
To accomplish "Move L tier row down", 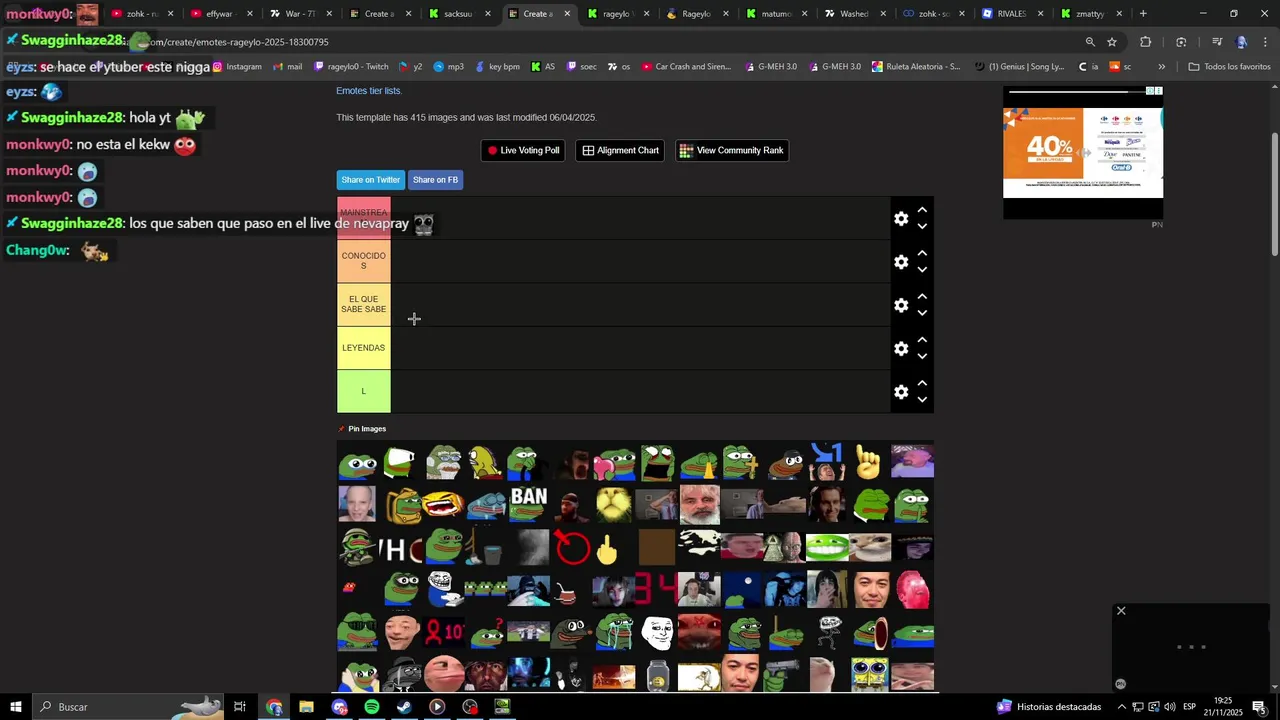I will [922, 400].
